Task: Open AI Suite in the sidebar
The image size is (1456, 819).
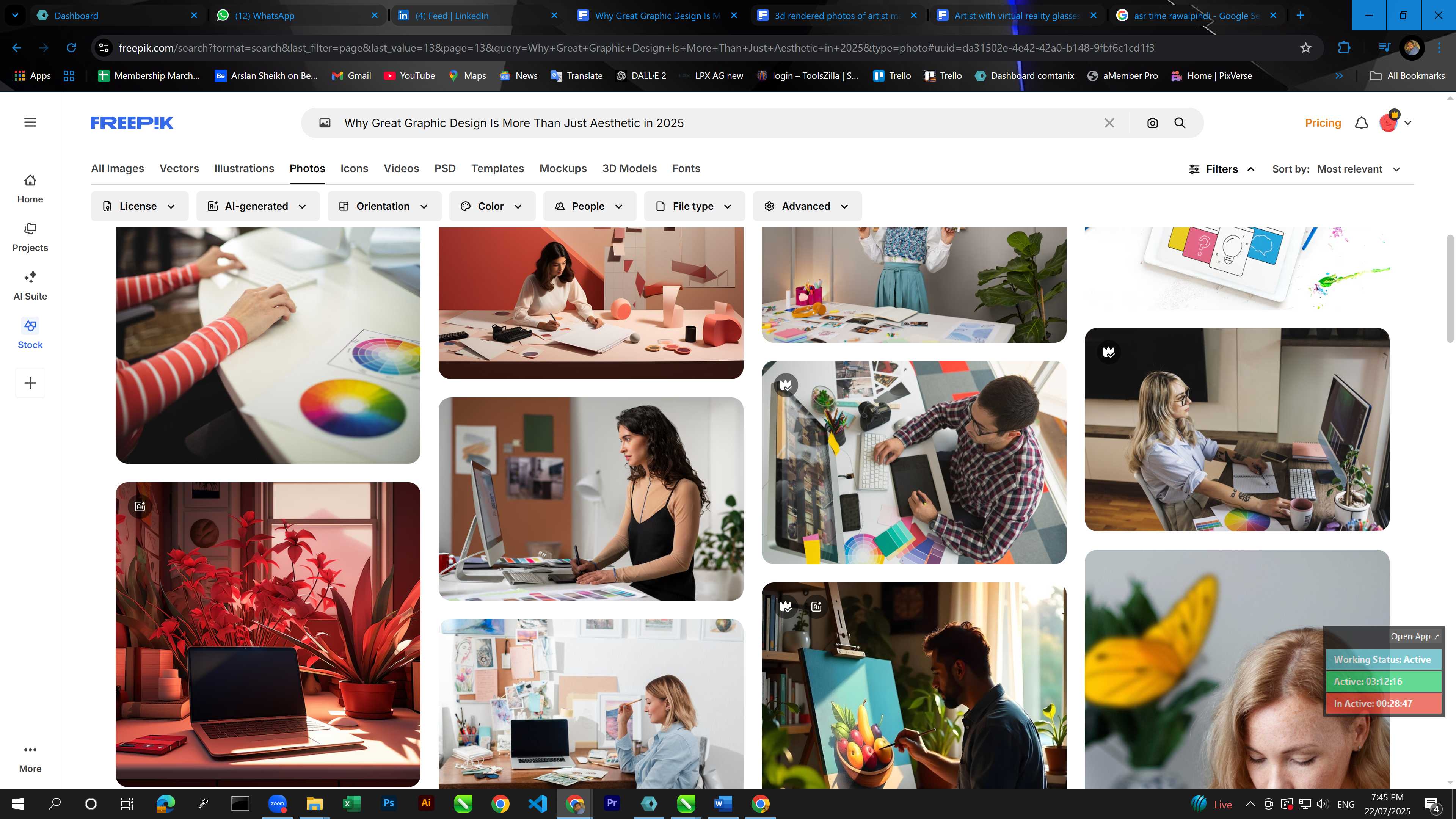Action: click(x=30, y=286)
